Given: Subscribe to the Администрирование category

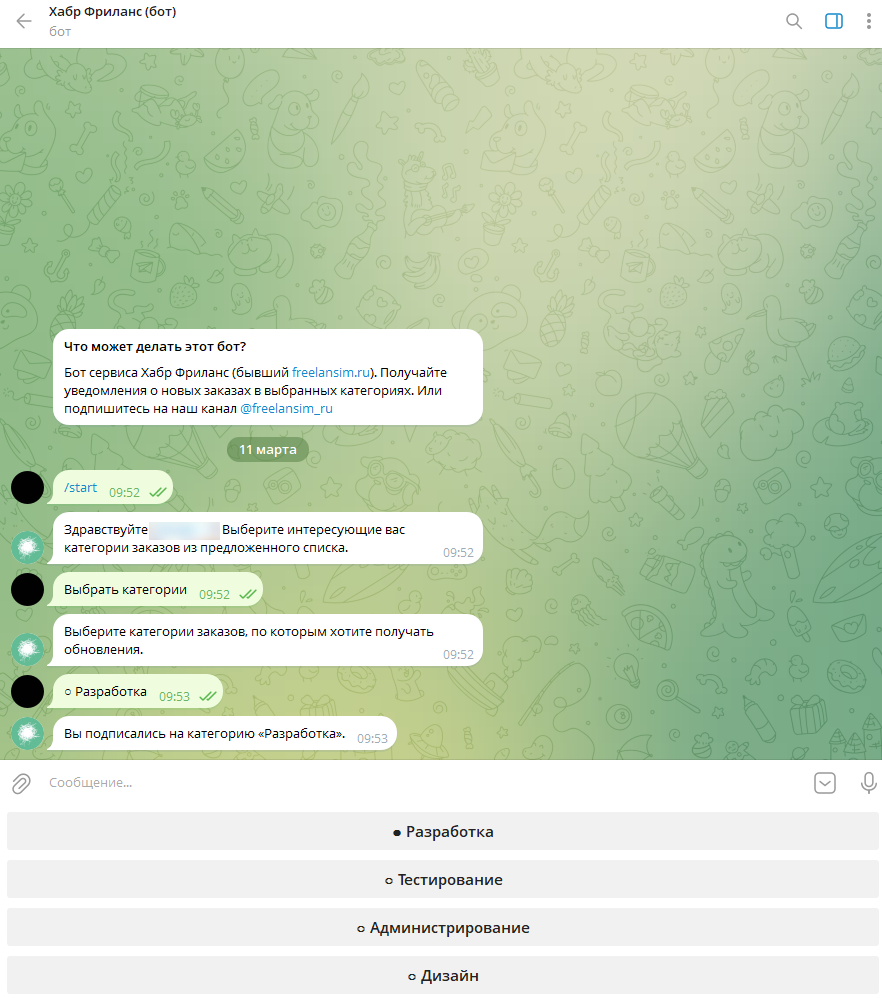Looking at the screenshot, I should coord(443,927).
